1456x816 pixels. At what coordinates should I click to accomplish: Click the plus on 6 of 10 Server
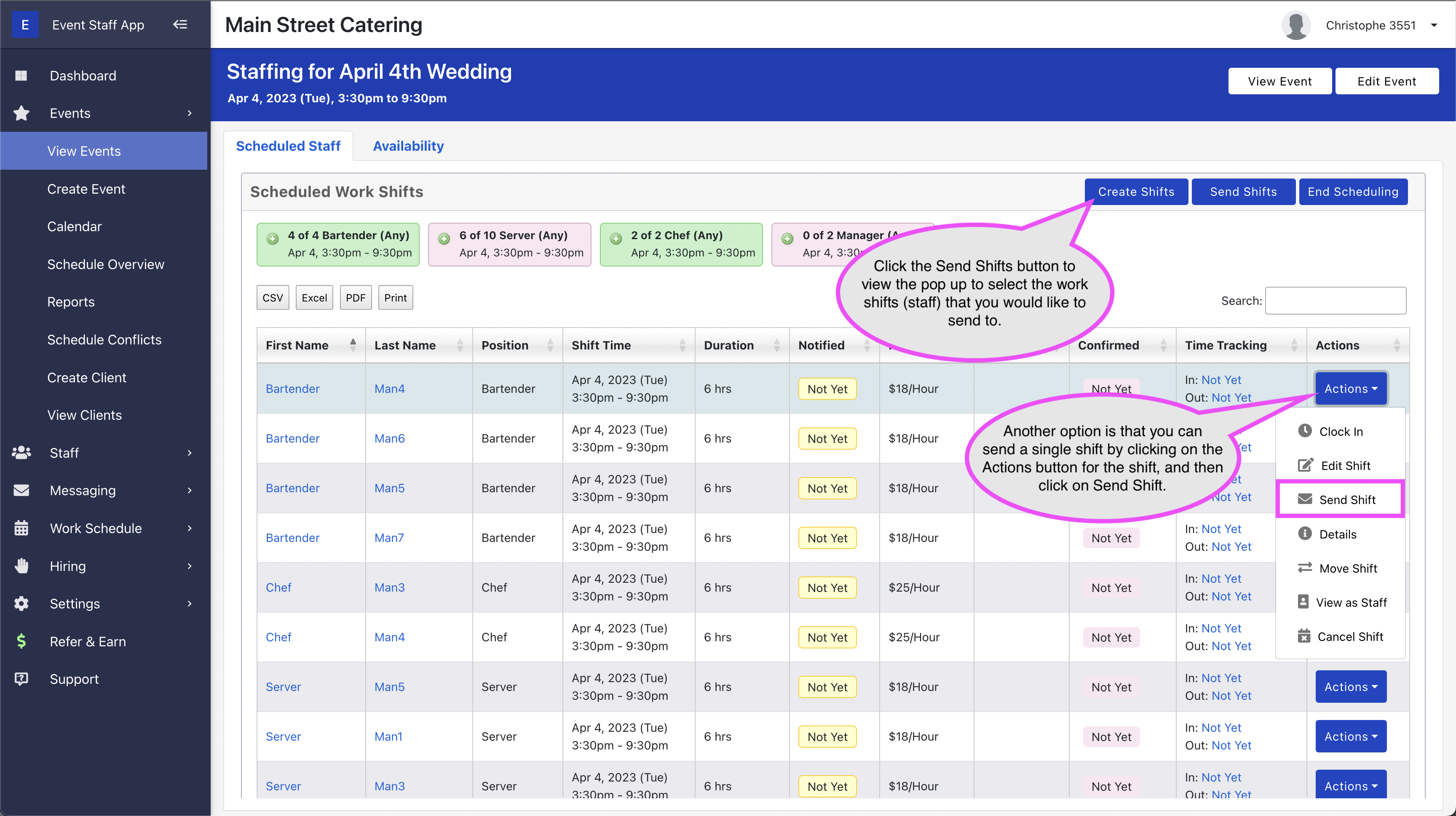(x=444, y=239)
